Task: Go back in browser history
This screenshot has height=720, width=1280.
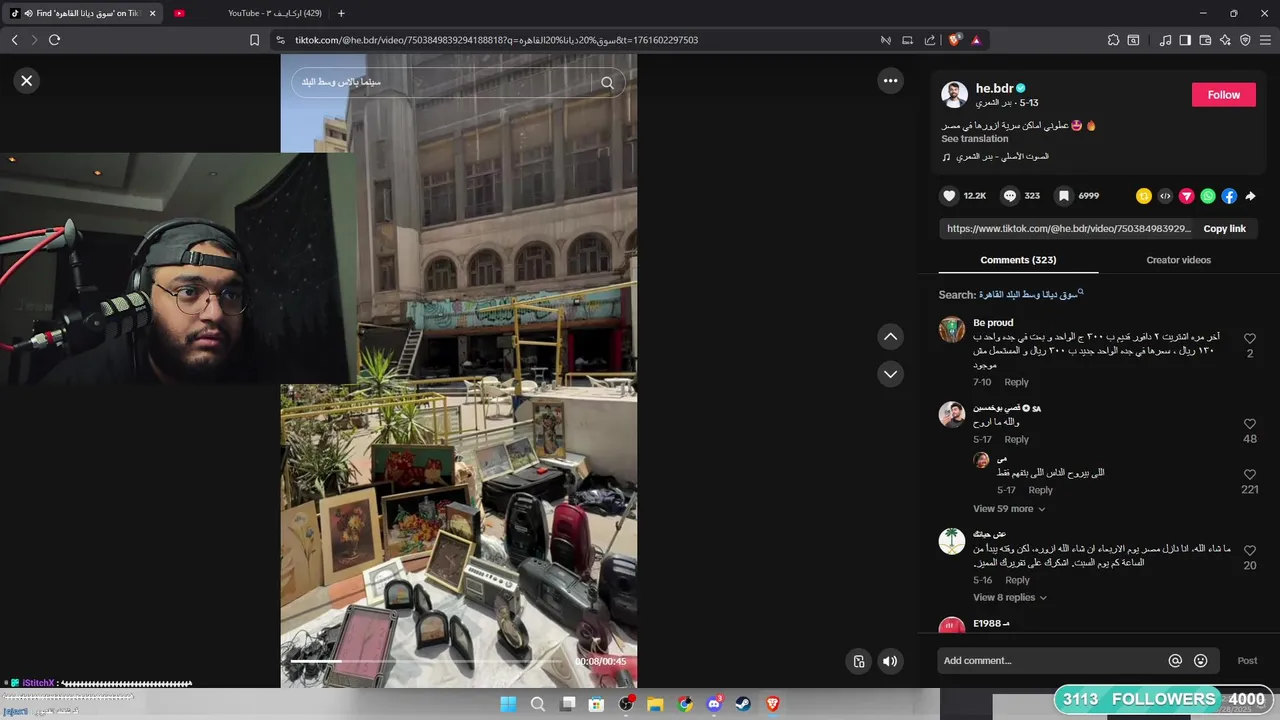Action: pos(14,40)
